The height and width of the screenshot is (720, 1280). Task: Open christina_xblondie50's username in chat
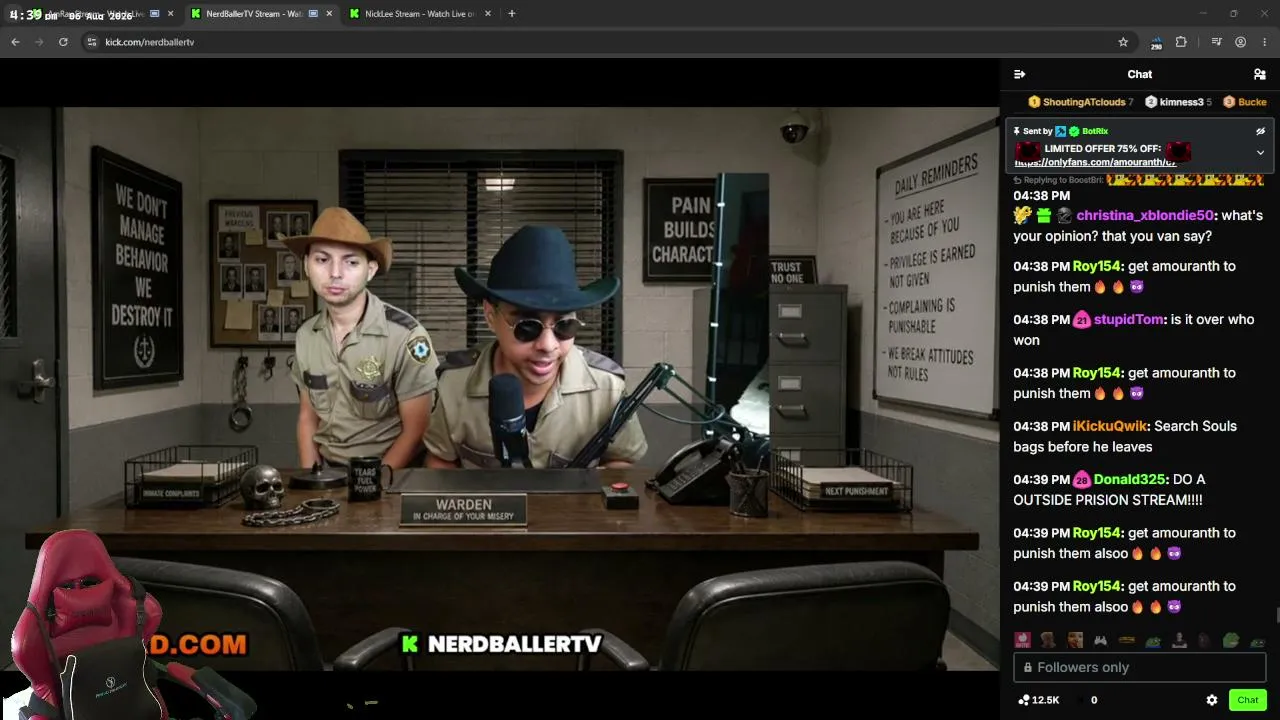click(x=1145, y=215)
